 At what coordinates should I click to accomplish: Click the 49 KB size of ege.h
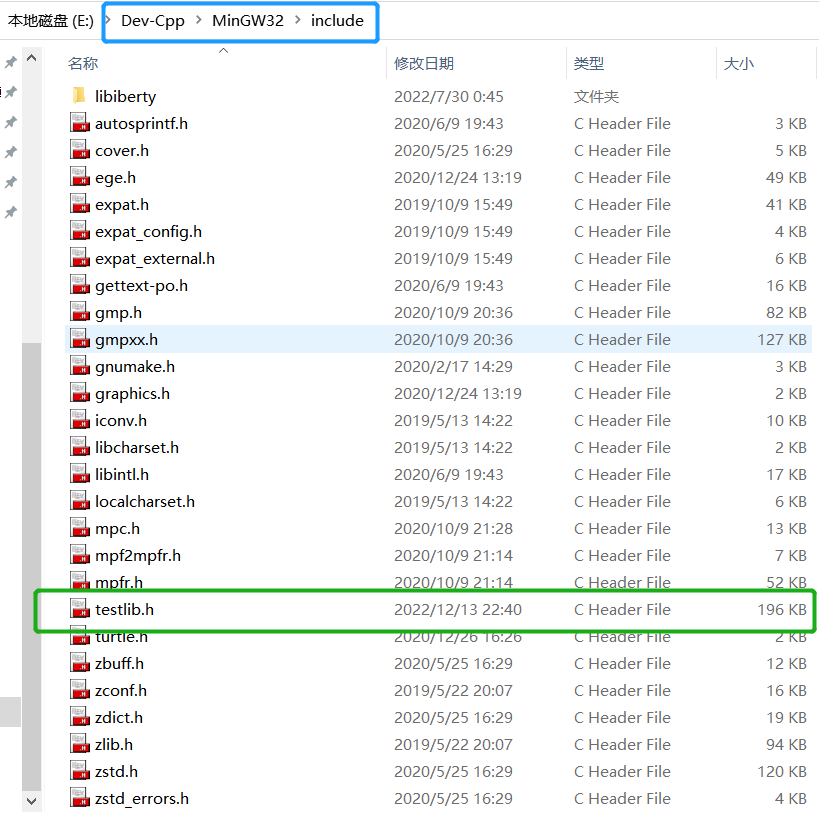pos(786,177)
